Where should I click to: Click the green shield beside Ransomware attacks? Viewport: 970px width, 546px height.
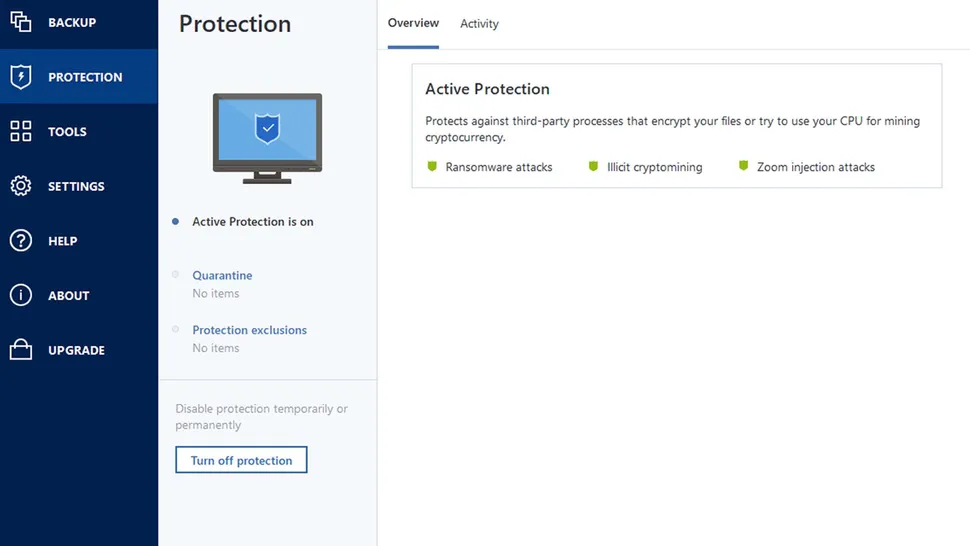(432, 167)
